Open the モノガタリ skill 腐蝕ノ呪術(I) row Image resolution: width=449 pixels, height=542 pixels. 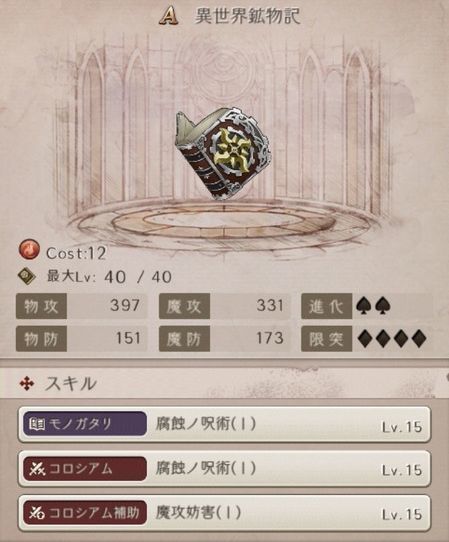click(225, 425)
